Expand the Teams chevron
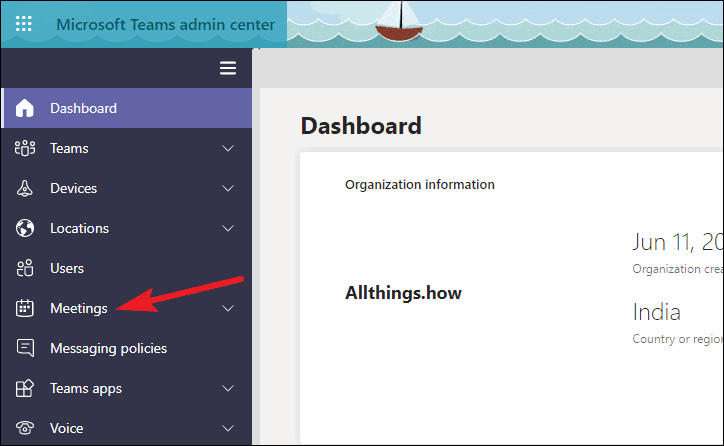The image size is (724, 446). pyautogui.click(x=228, y=148)
